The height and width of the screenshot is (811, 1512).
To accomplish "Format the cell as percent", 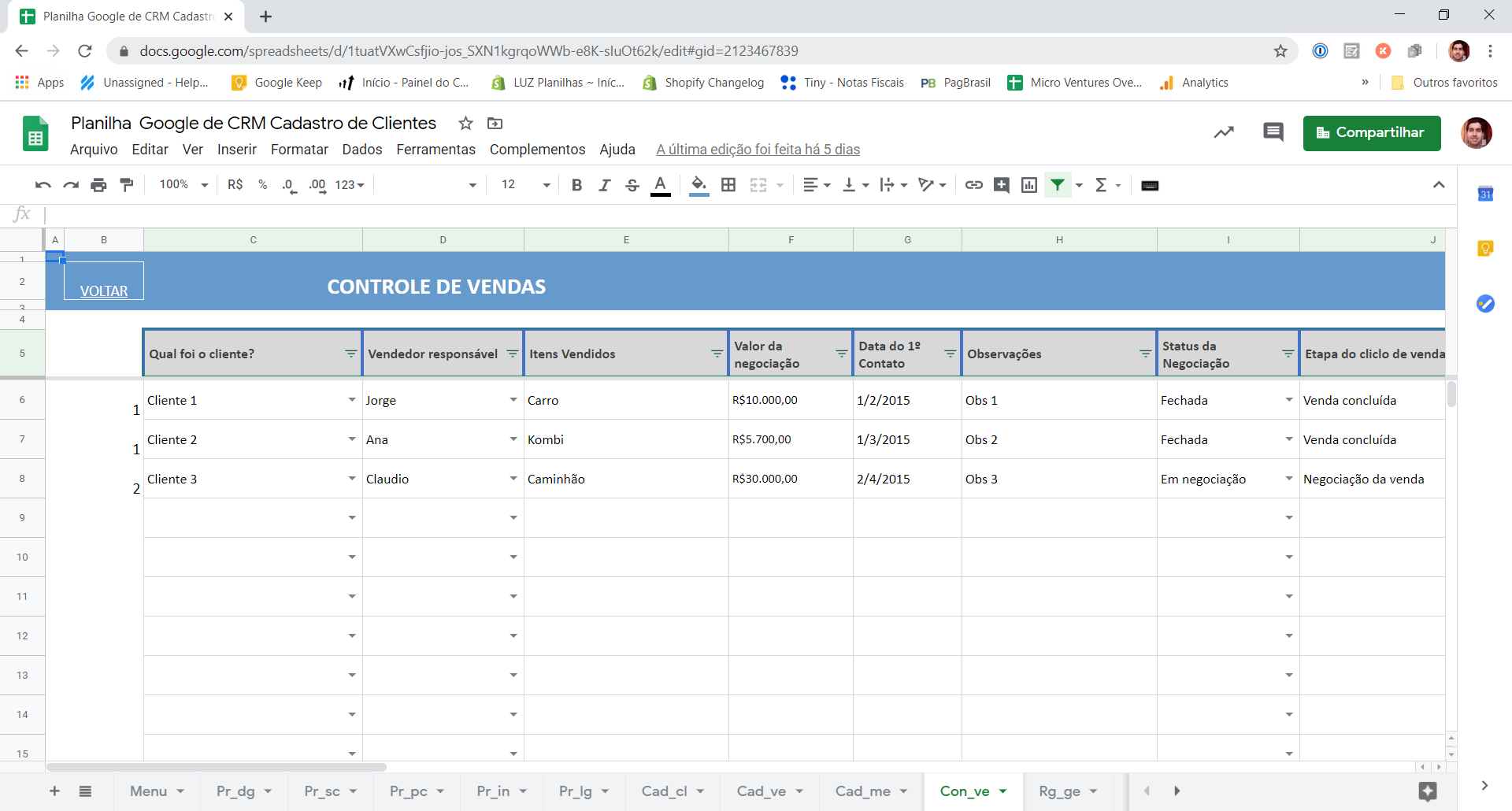I will pos(263,185).
